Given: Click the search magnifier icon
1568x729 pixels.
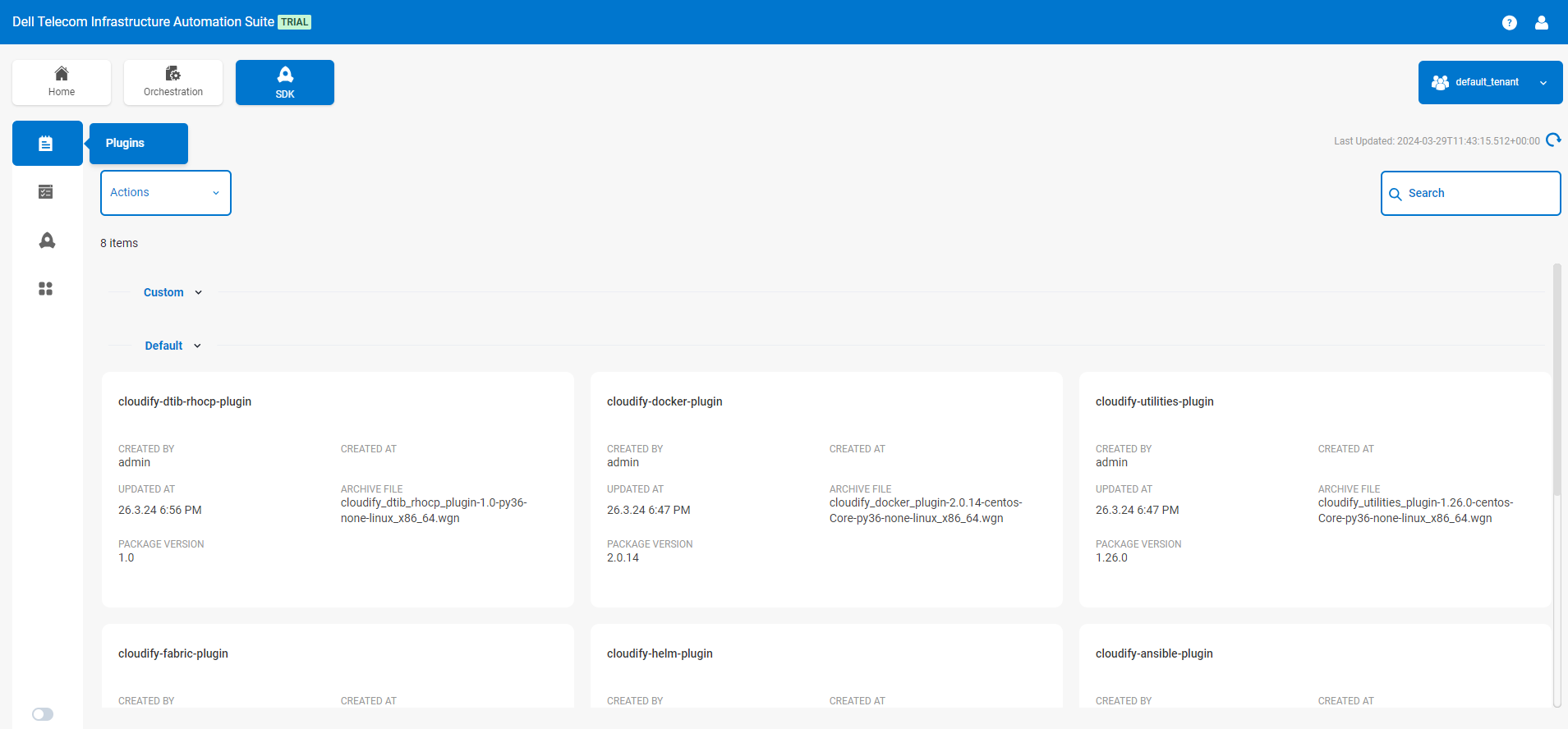Looking at the screenshot, I should pos(1395,195).
